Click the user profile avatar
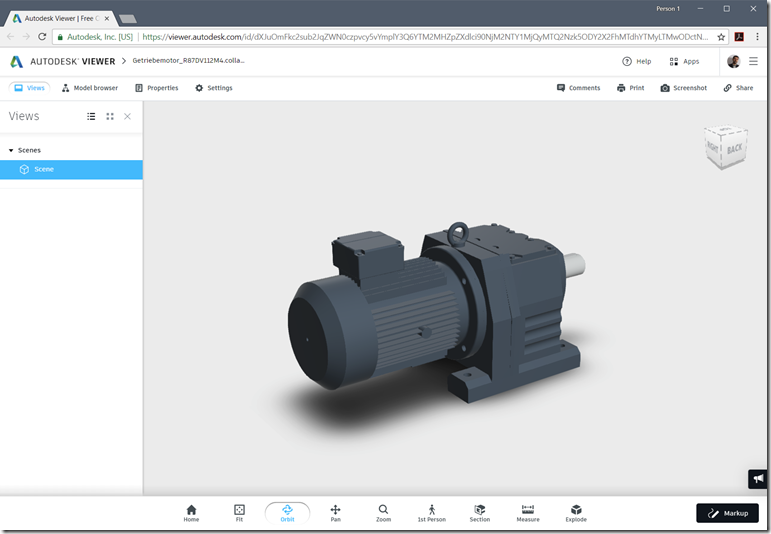This screenshot has height=534, width=771. pos(734,61)
